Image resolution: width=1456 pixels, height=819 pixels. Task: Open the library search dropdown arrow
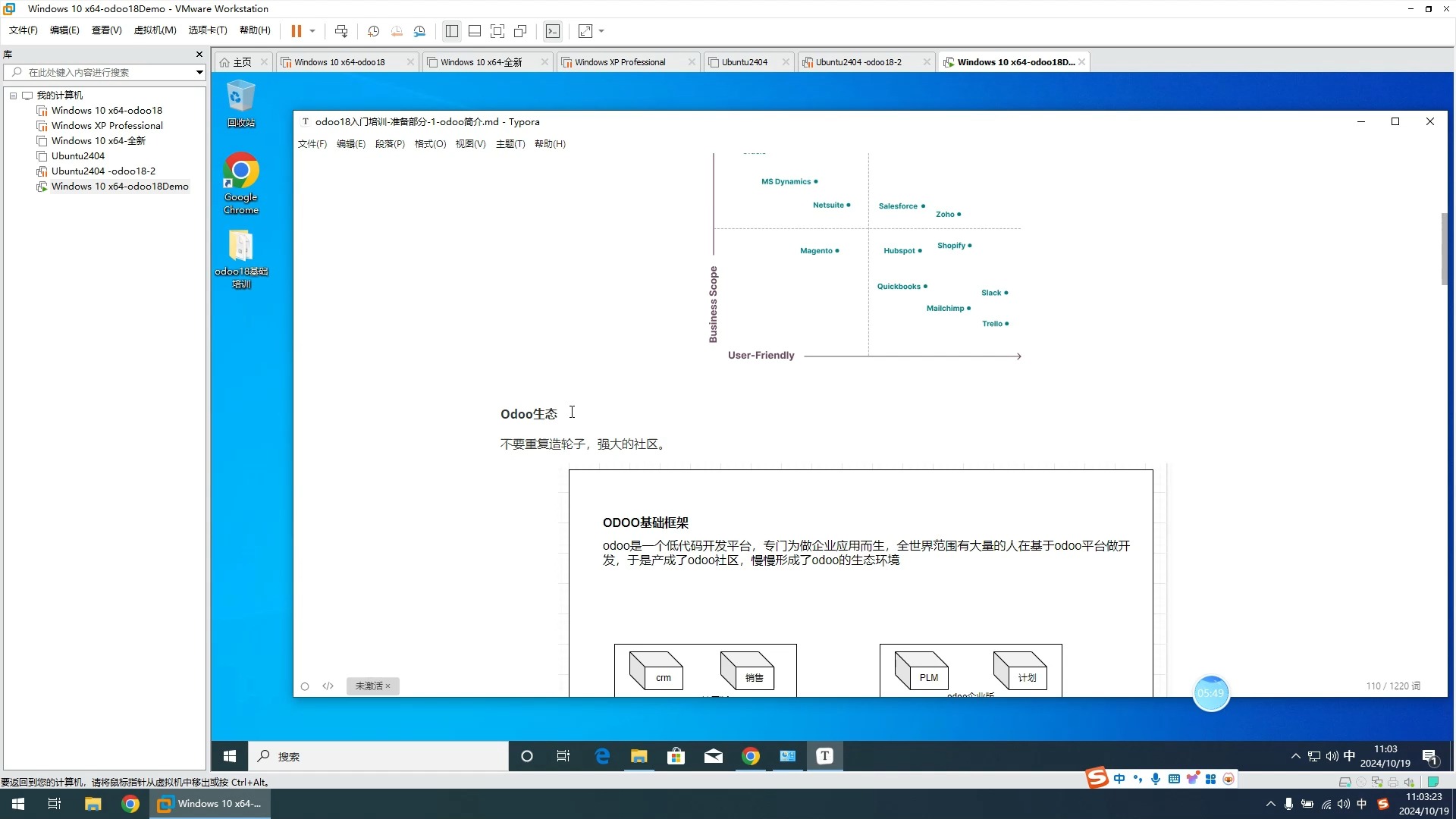point(199,72)
